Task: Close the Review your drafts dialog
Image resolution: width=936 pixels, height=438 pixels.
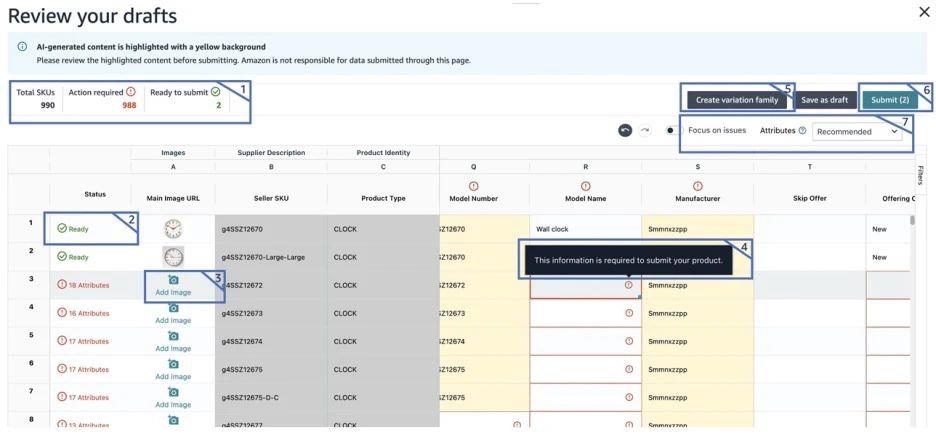Action: click(923, 12)
